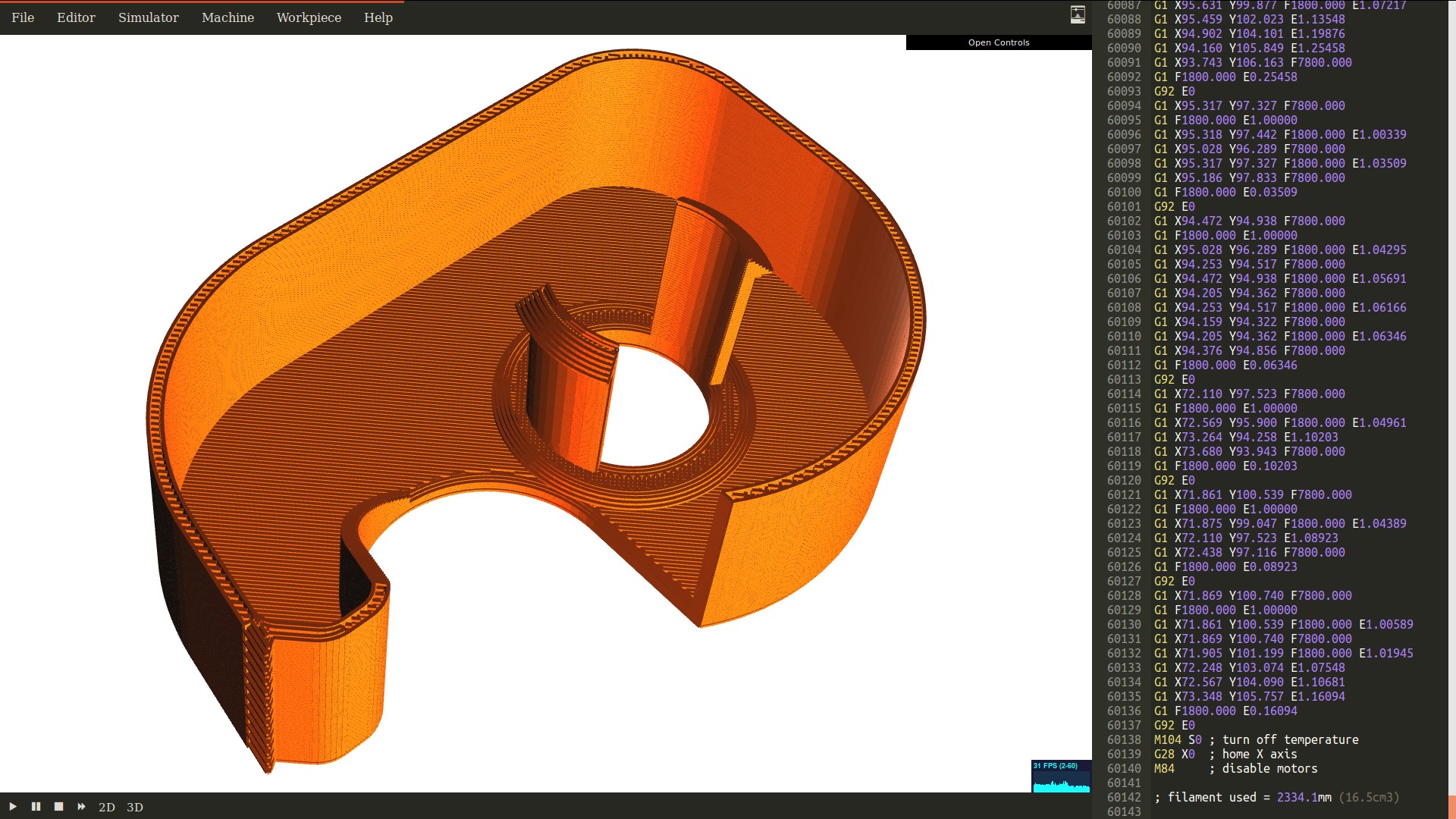This screenshot has width=1456, height=819.
Task: Expand the Simulator menu
Action: click(x=149, y=17)
